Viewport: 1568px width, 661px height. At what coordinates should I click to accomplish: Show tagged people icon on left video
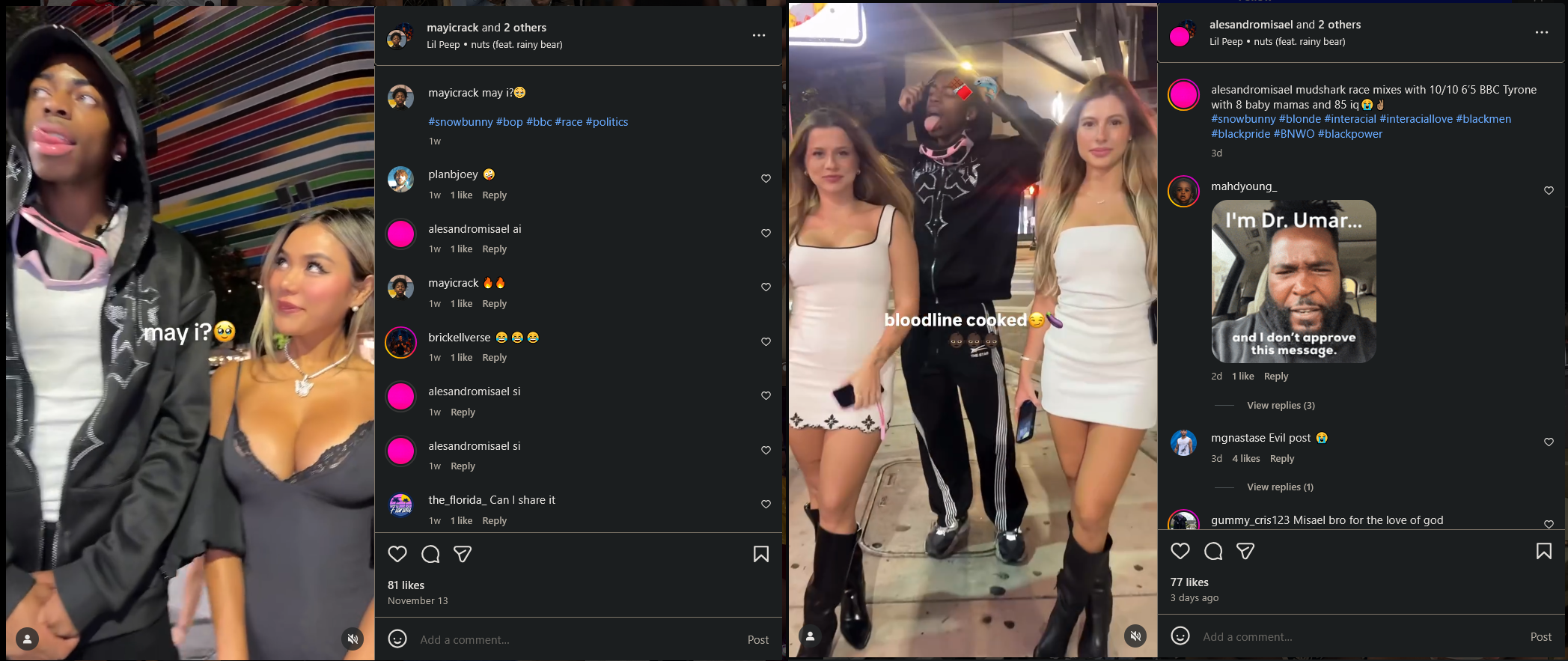coord(28,639)
